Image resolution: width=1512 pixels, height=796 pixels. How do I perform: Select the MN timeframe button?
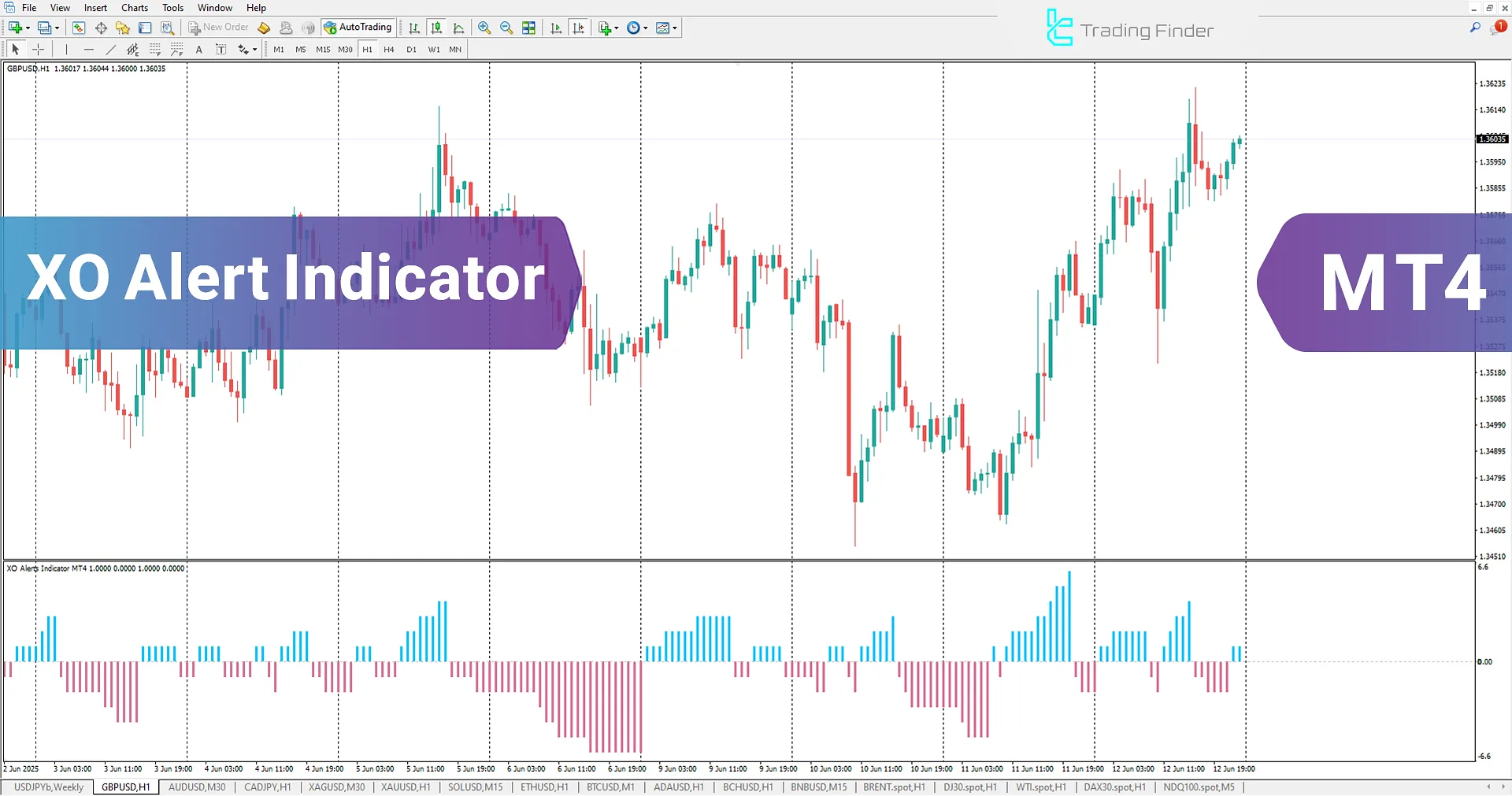coord(455,50)
